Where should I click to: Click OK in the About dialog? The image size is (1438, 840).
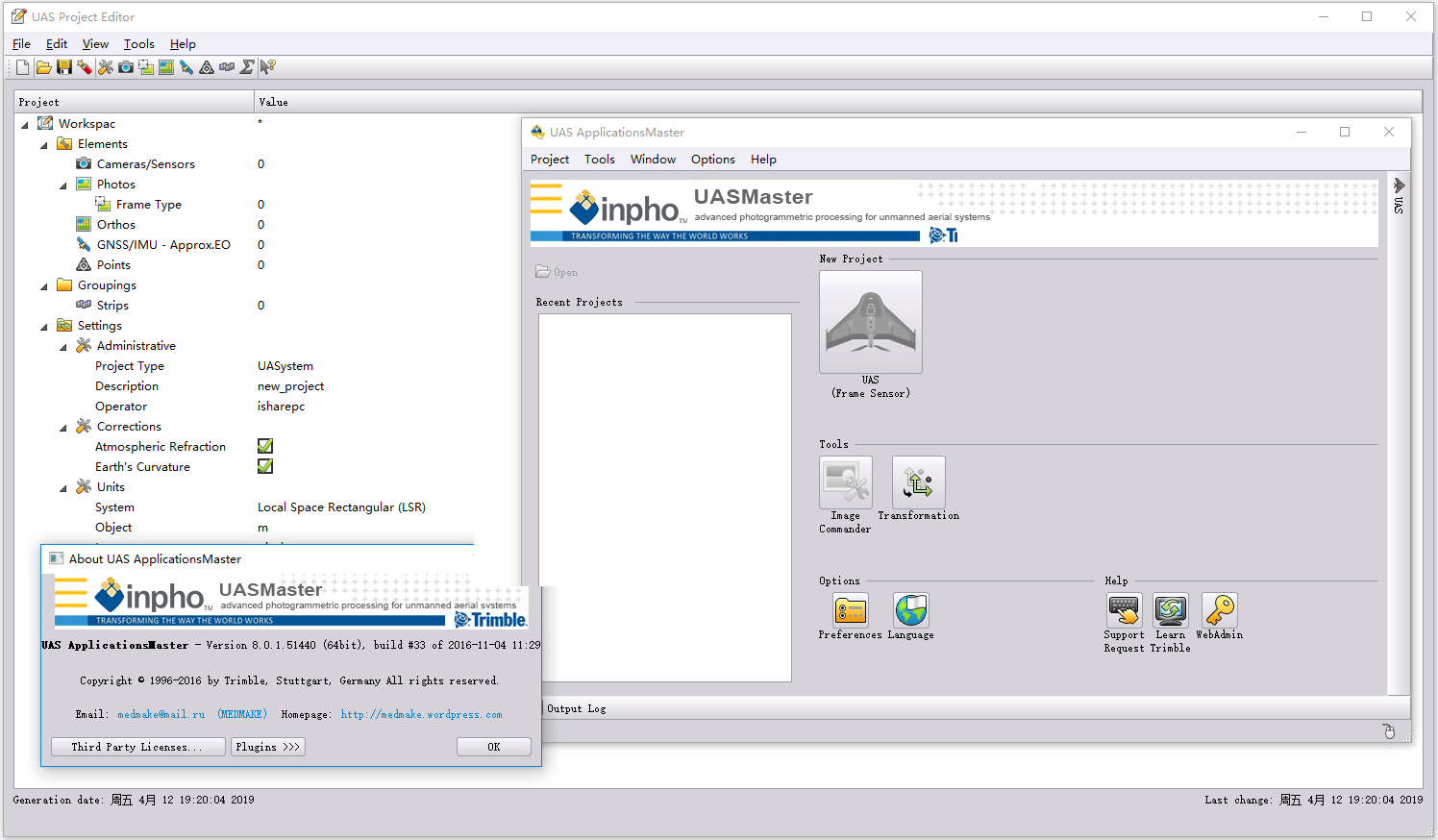click(494, 747)
